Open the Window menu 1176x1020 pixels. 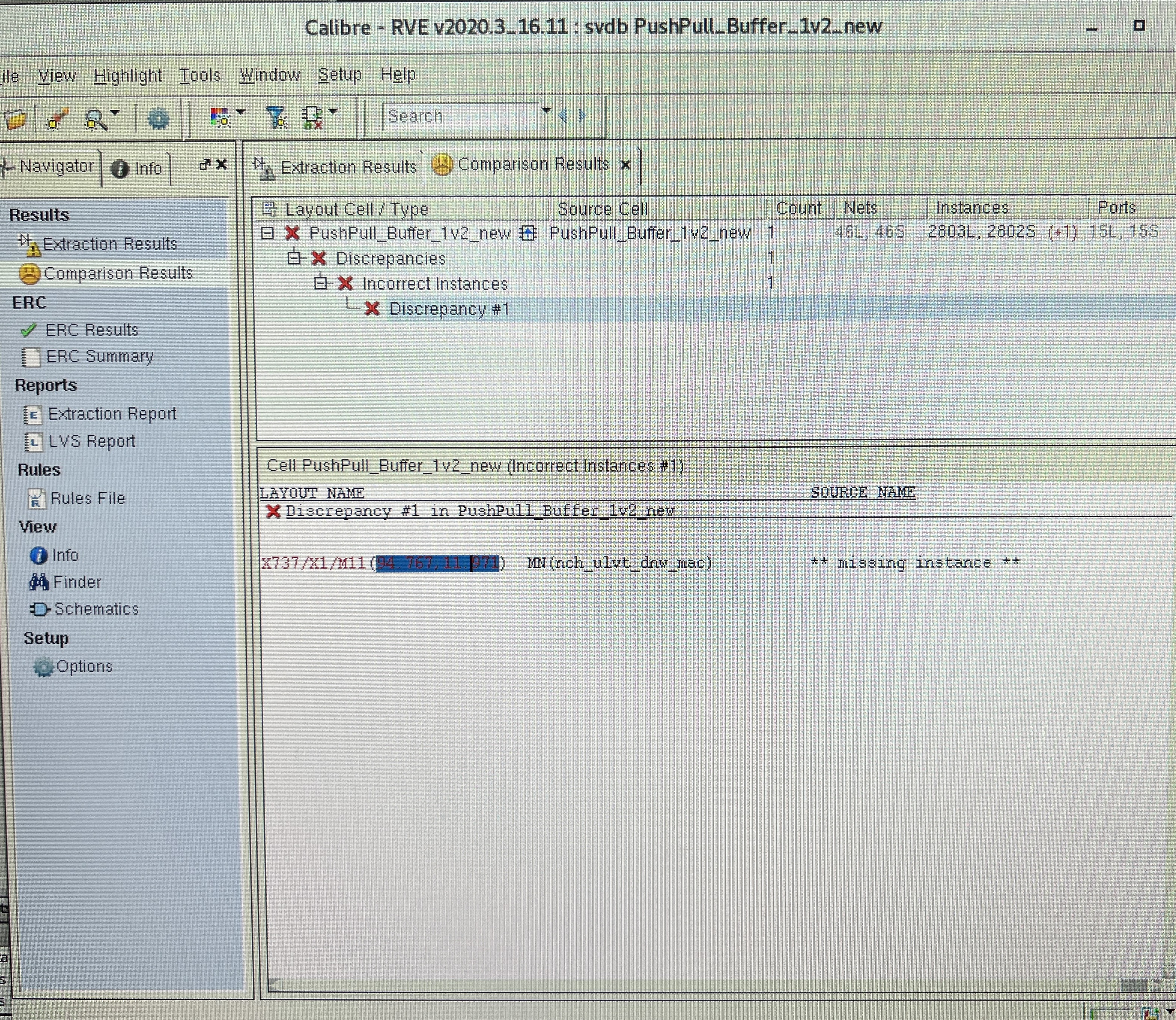270,74
